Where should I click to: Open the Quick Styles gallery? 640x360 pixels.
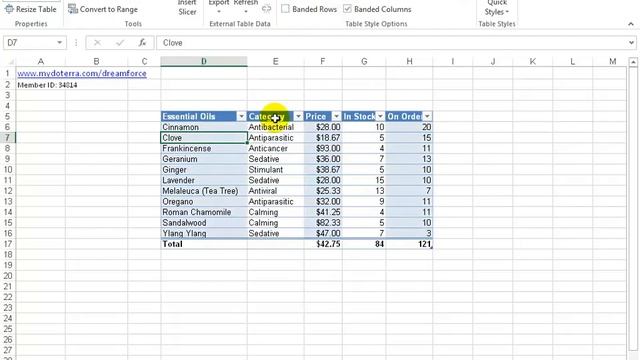[x=496, y=7]
